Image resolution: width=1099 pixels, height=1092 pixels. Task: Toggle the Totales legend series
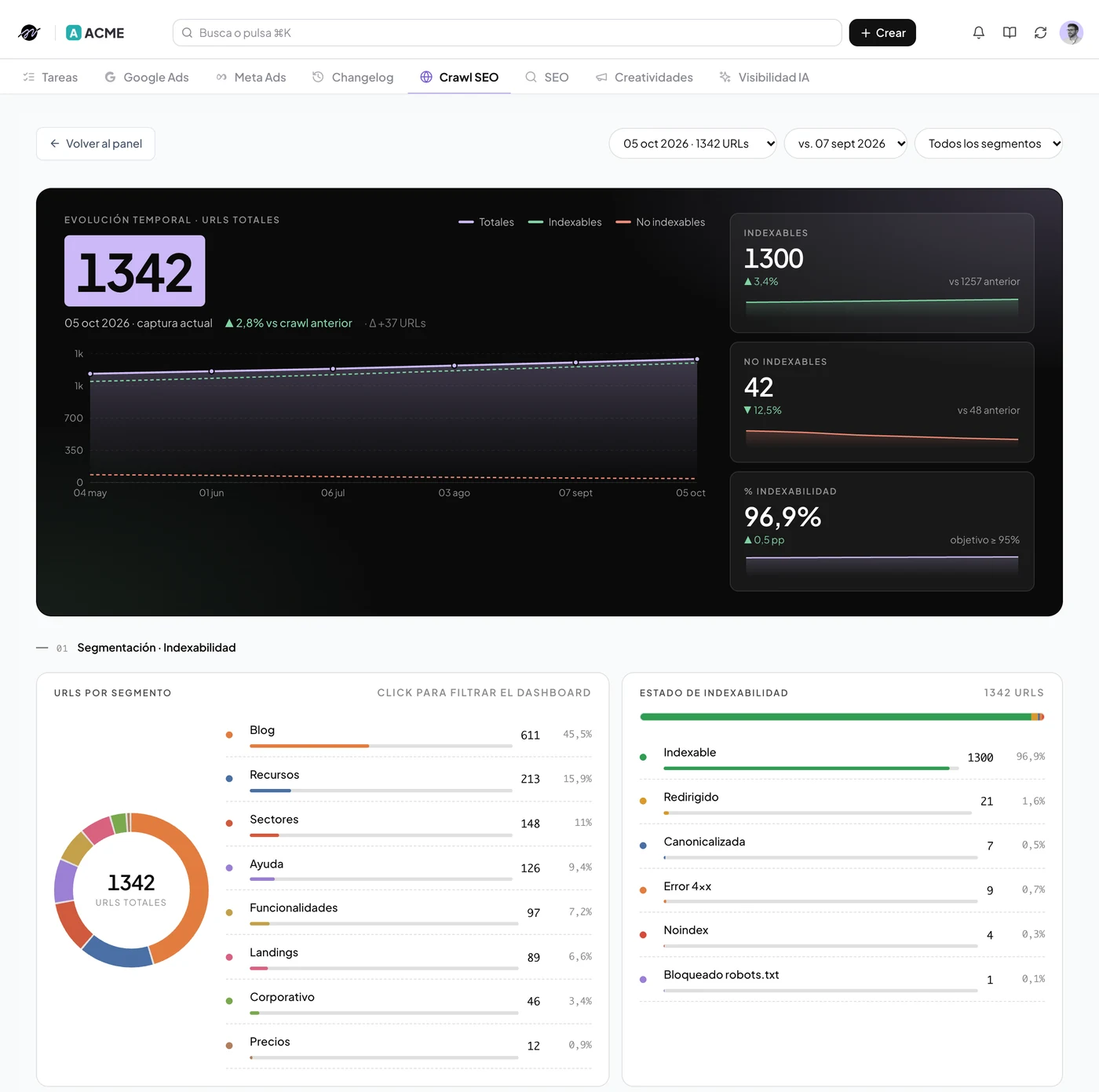coord(487,222)
